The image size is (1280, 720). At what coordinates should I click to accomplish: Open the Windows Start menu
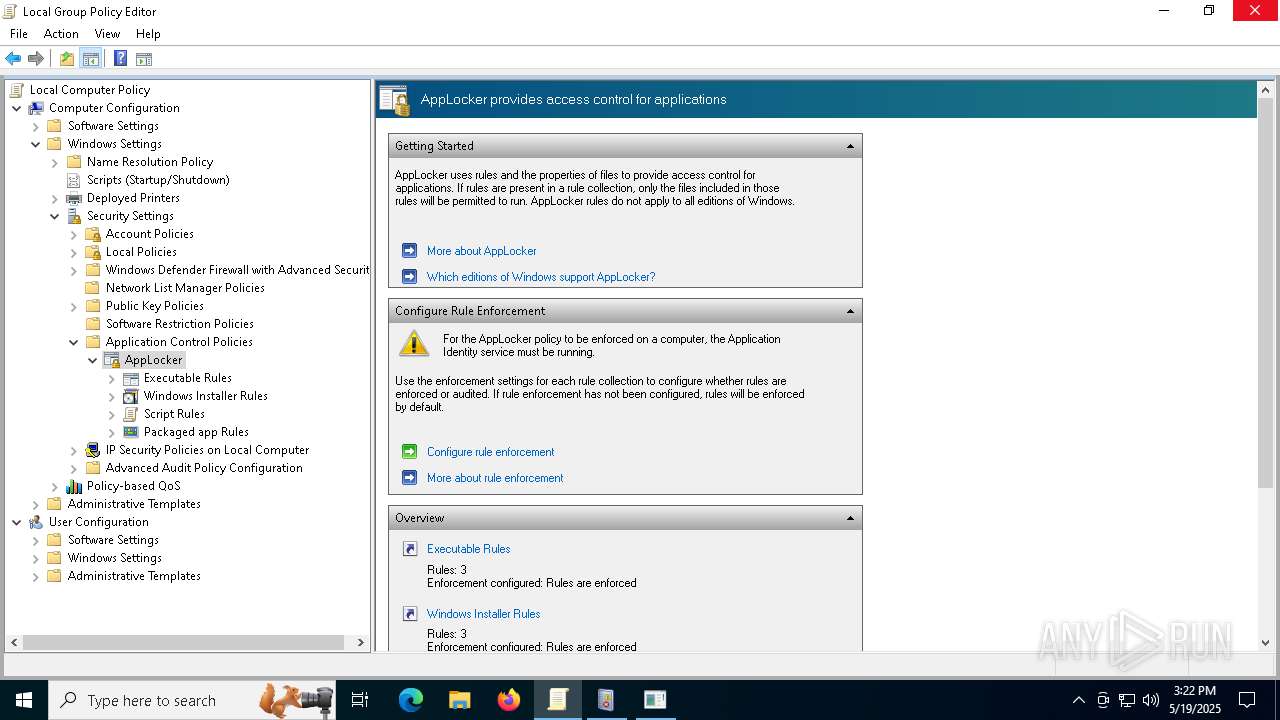(24, 700)
